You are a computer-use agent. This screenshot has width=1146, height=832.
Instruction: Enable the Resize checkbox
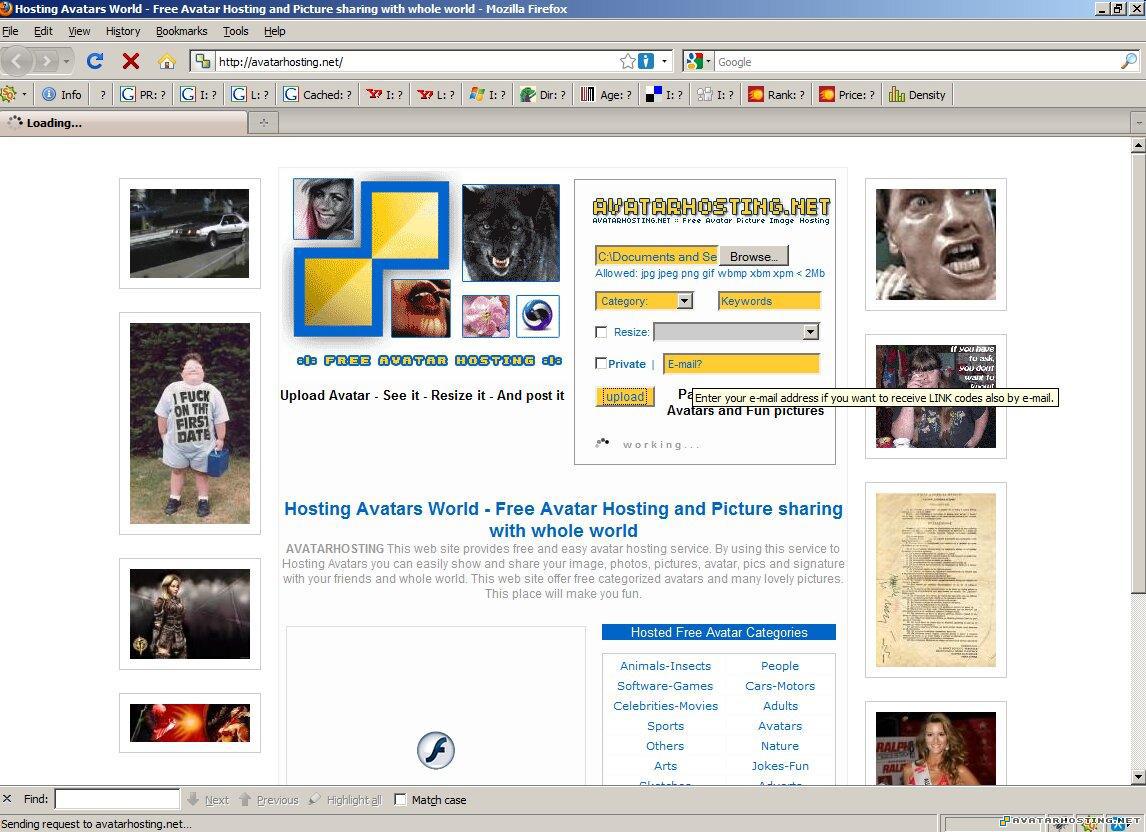(601, 332)
